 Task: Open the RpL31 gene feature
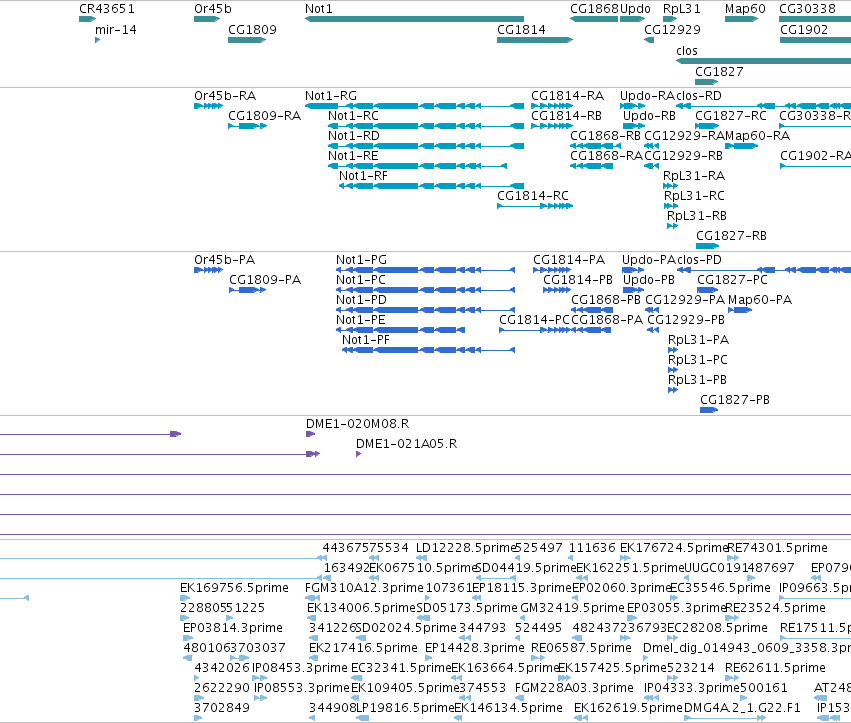(670, 19)
